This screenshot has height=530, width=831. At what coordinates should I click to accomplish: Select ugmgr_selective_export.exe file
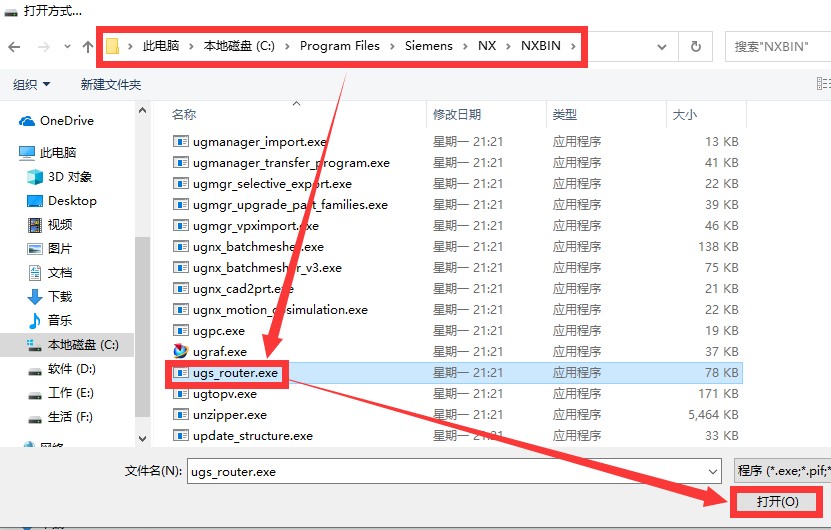(x=262, y=184)
